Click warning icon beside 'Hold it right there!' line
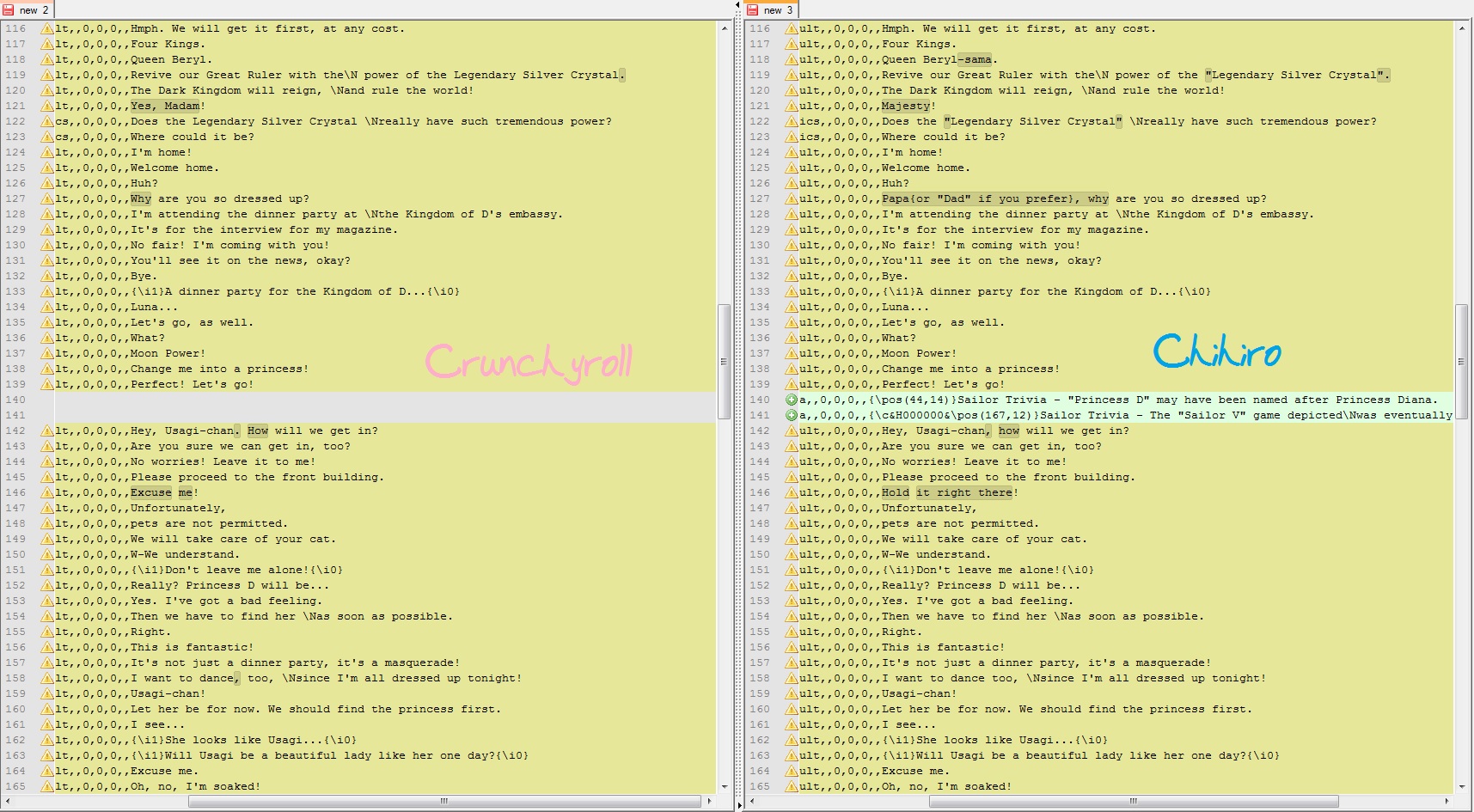Screen dimensions: 1474x812 click(792, 492)
